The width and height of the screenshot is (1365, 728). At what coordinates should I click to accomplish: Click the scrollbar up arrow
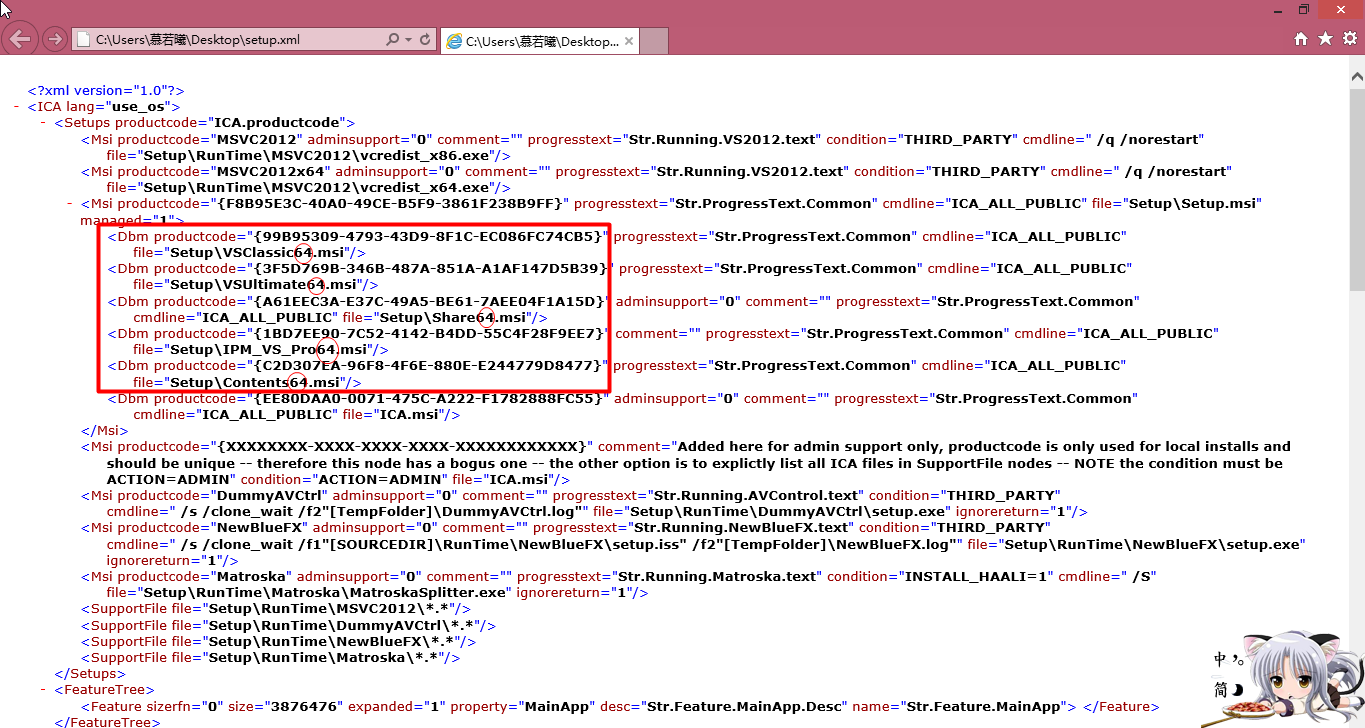click(1357, 76)
